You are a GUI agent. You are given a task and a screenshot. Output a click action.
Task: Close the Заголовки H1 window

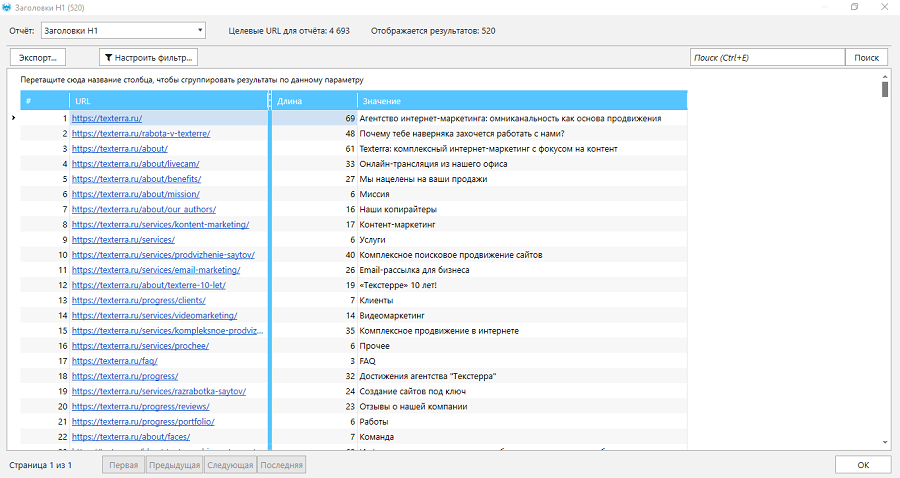tap(885, 7)
